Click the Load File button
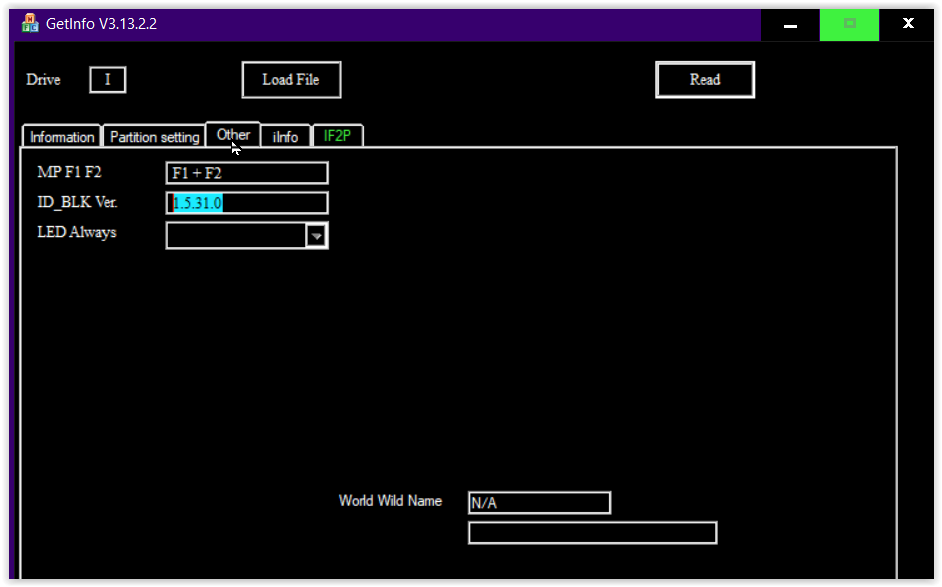 (290, 79)
